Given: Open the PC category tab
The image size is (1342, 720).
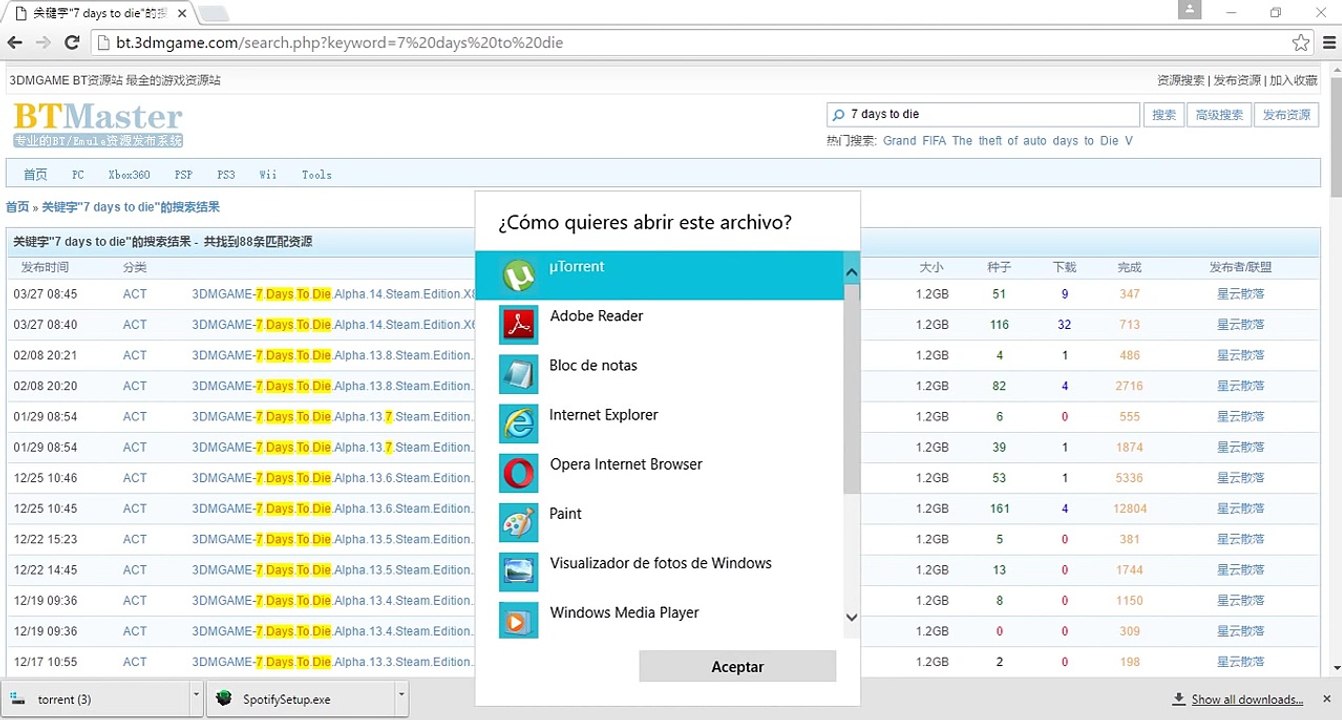Looking at the screenshot, I should [78, 175].
